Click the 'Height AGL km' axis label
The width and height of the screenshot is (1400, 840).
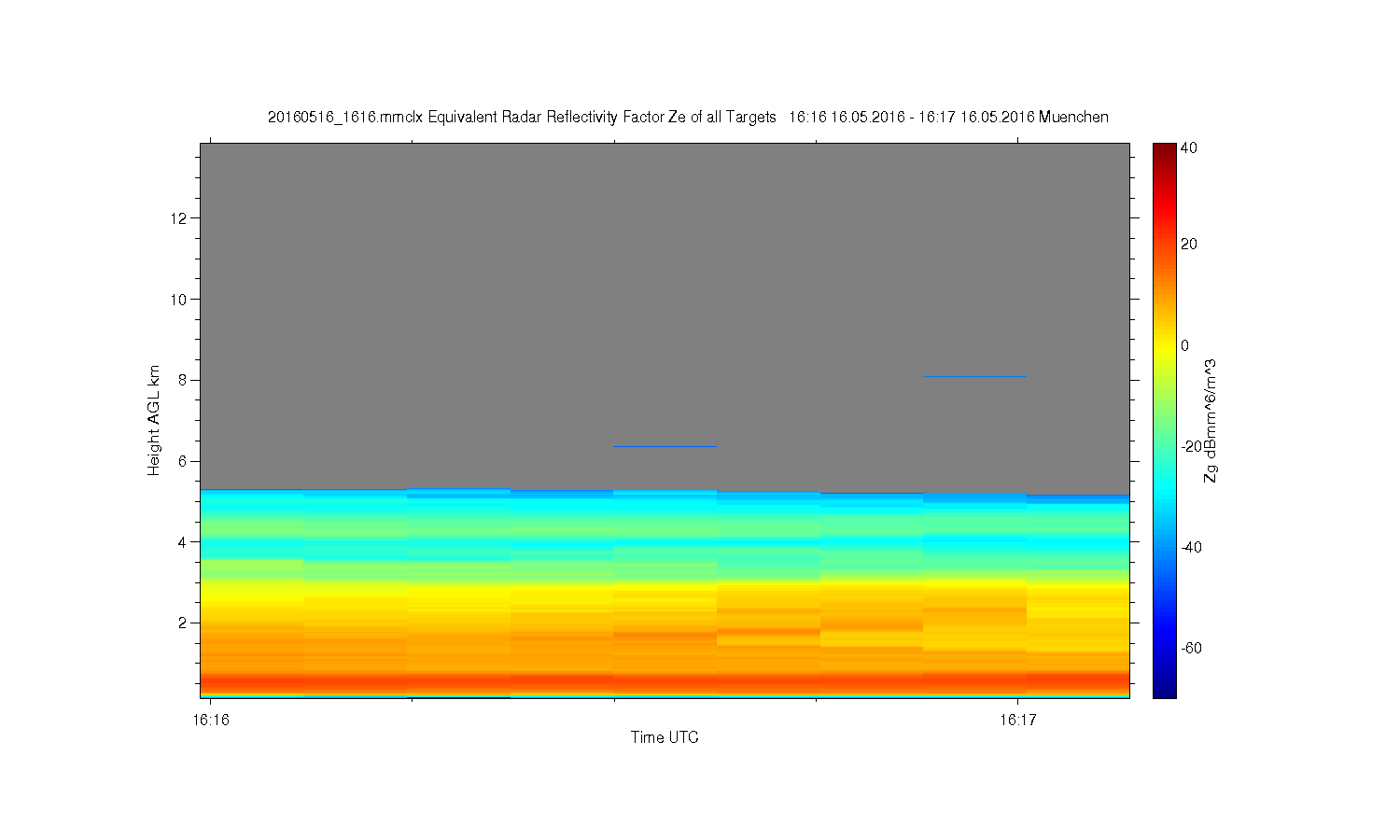point(154,420)
